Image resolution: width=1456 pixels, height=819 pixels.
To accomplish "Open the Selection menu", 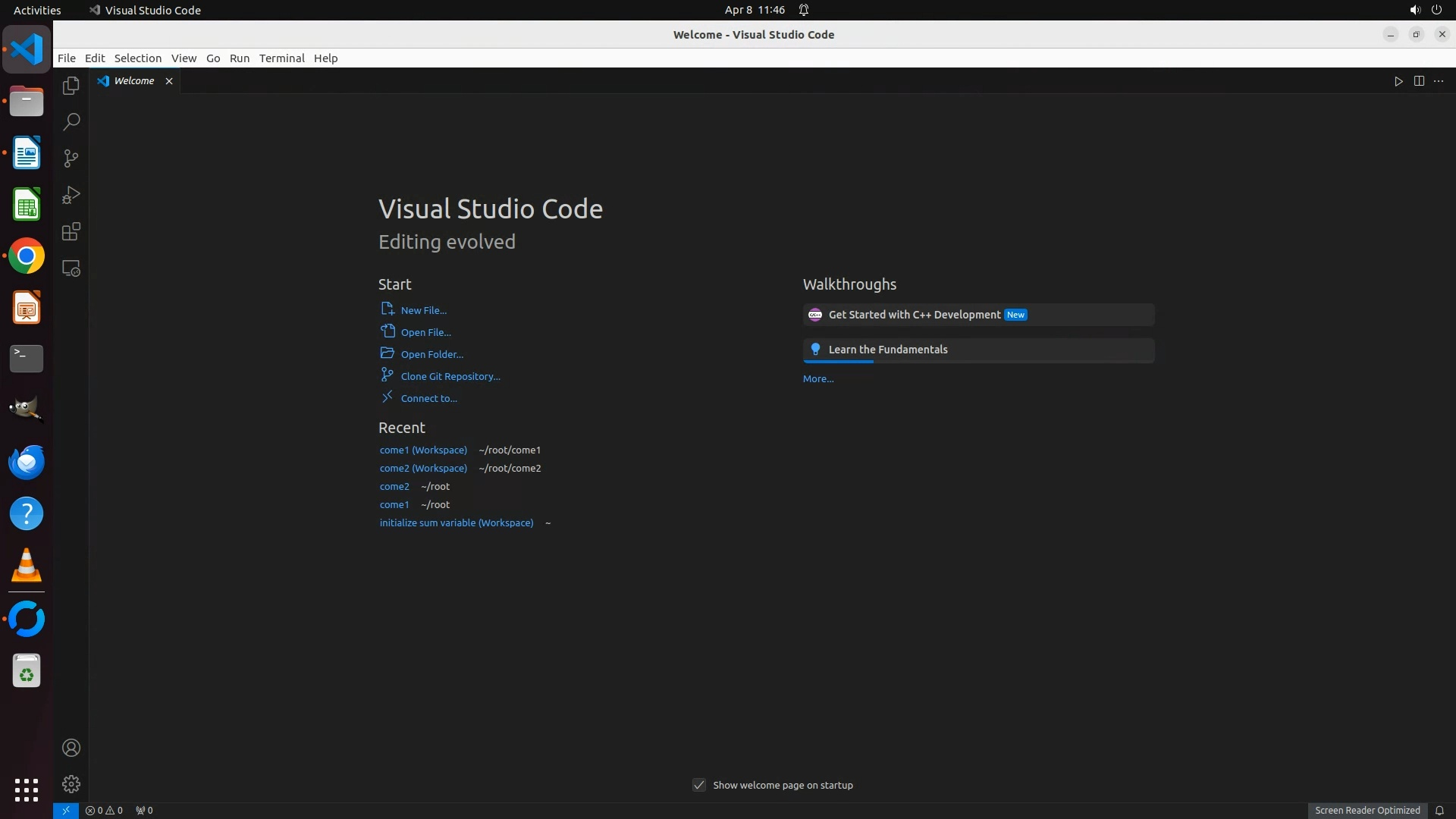I will point(137,58).
